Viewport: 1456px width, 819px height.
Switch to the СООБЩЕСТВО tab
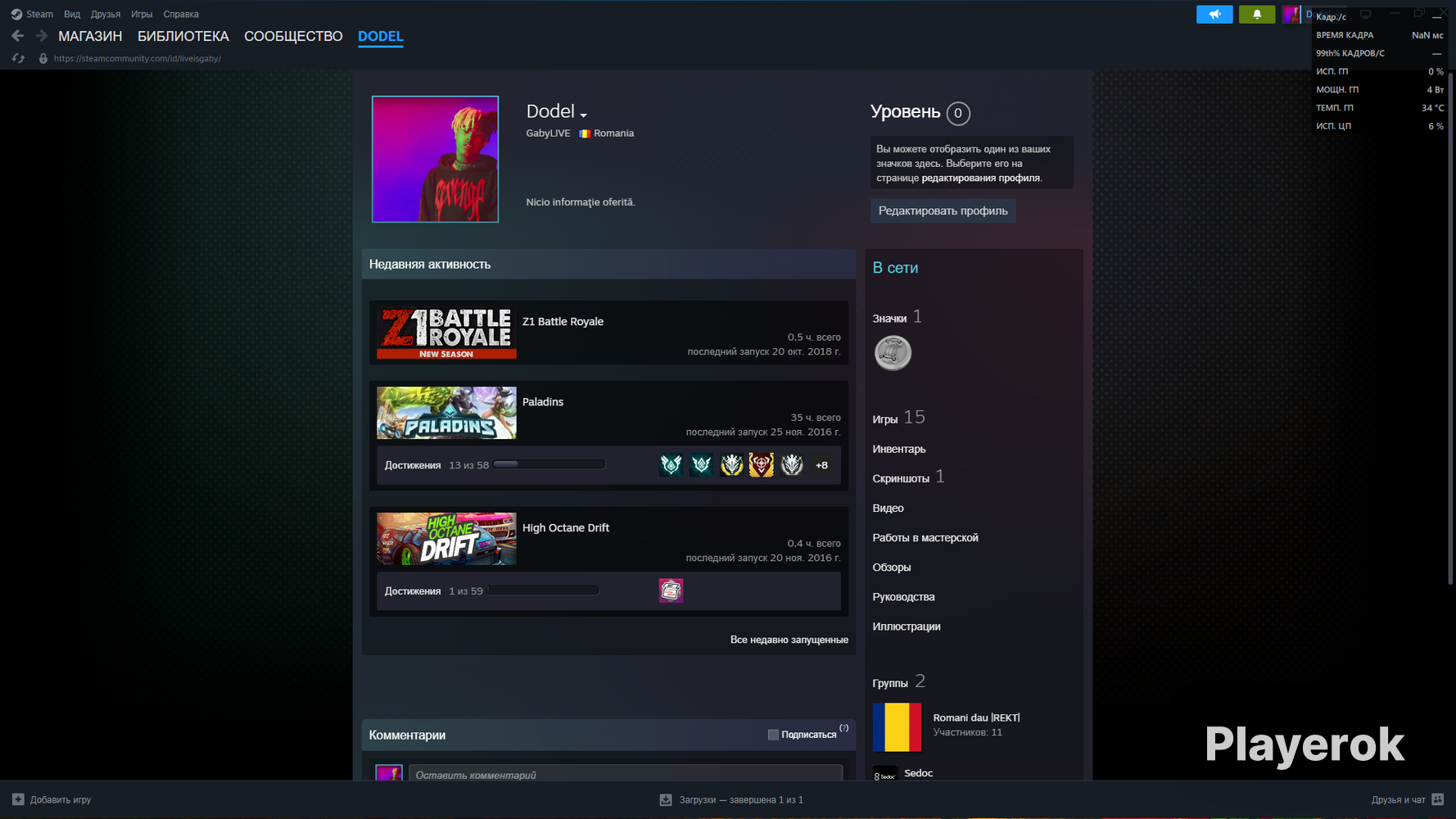click(x=293, y=36)
